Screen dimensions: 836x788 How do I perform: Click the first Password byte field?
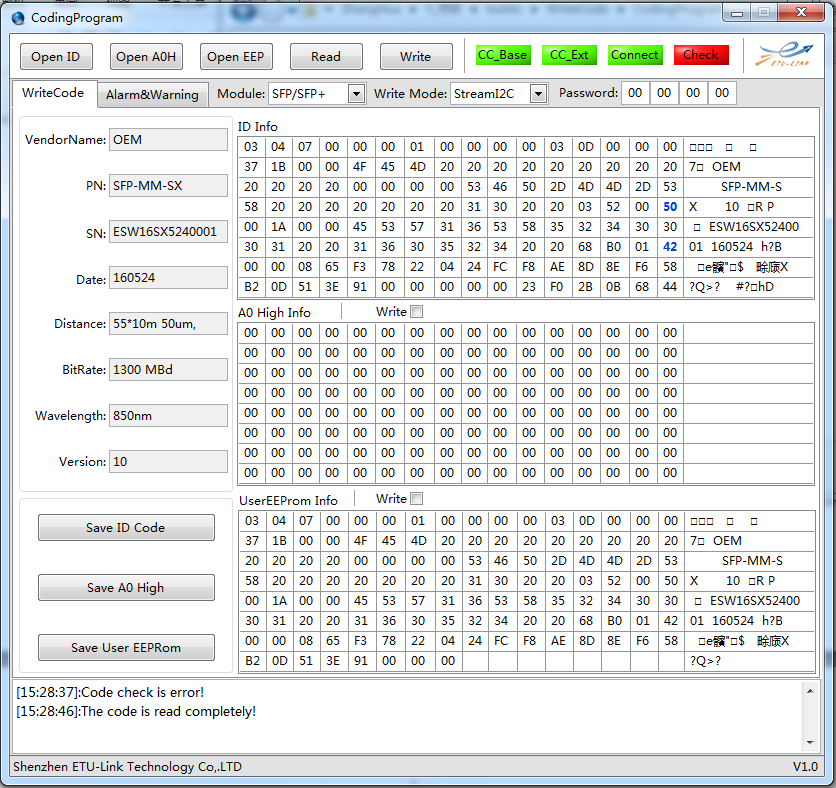click(x=635, y=93)
